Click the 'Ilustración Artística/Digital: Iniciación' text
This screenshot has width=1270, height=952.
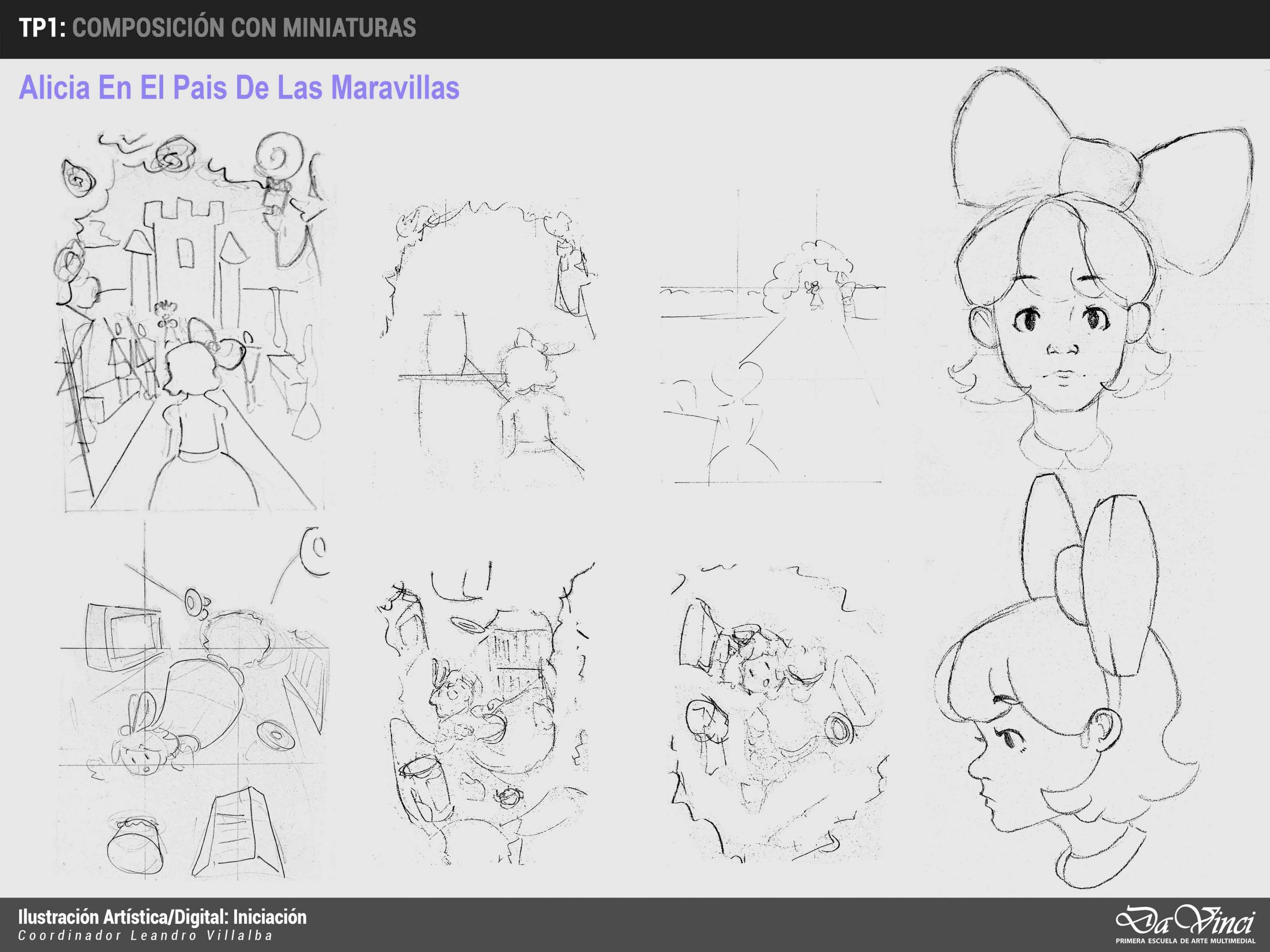163,917
